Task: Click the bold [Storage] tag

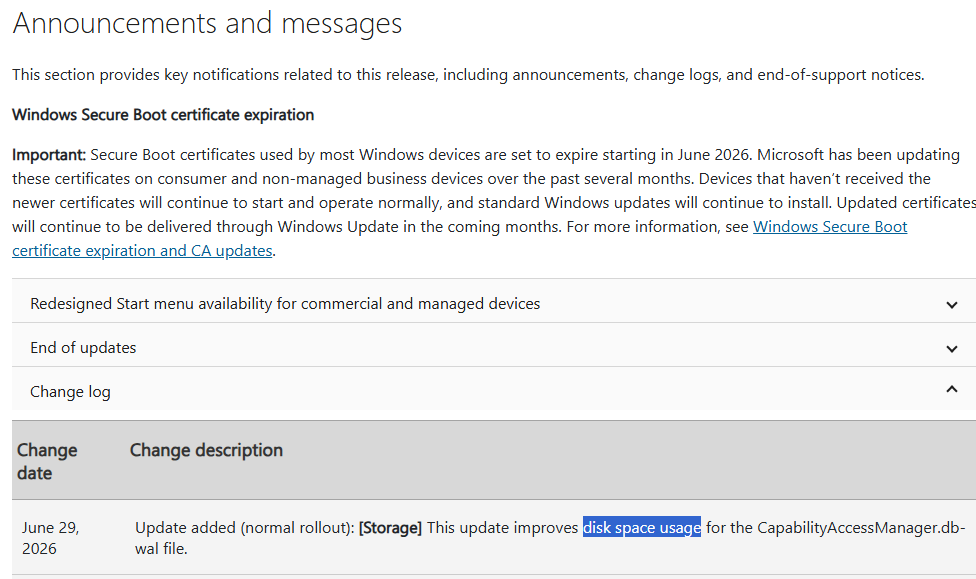Action: pos(390,528)
